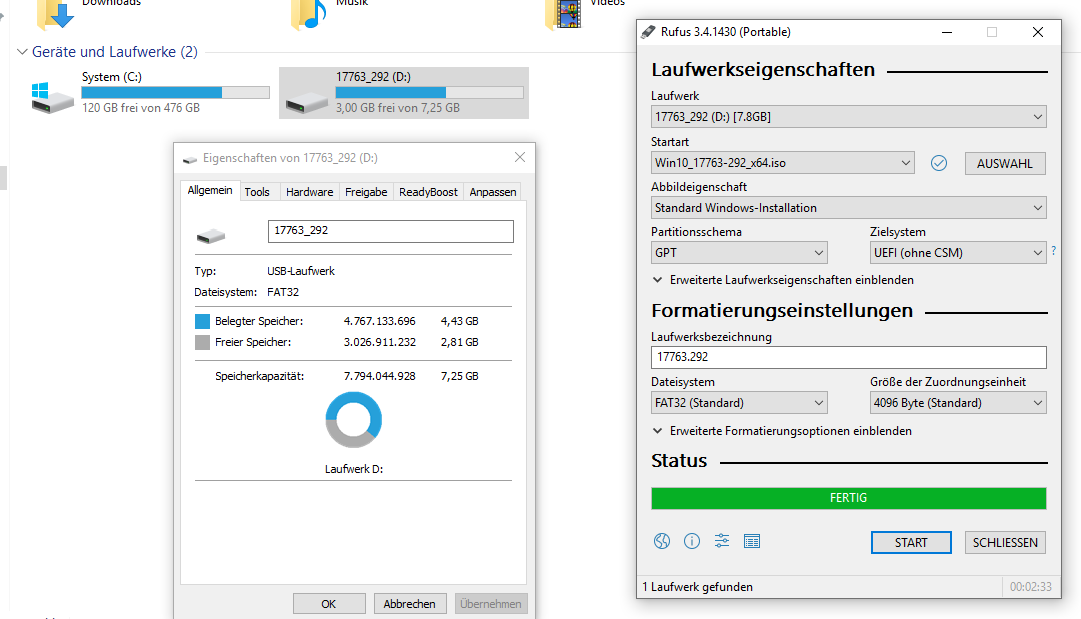The height and width of the screenshot is (619, 1081).
Task: Click the Videos folder icon
Action: click(x=563, y=14)
